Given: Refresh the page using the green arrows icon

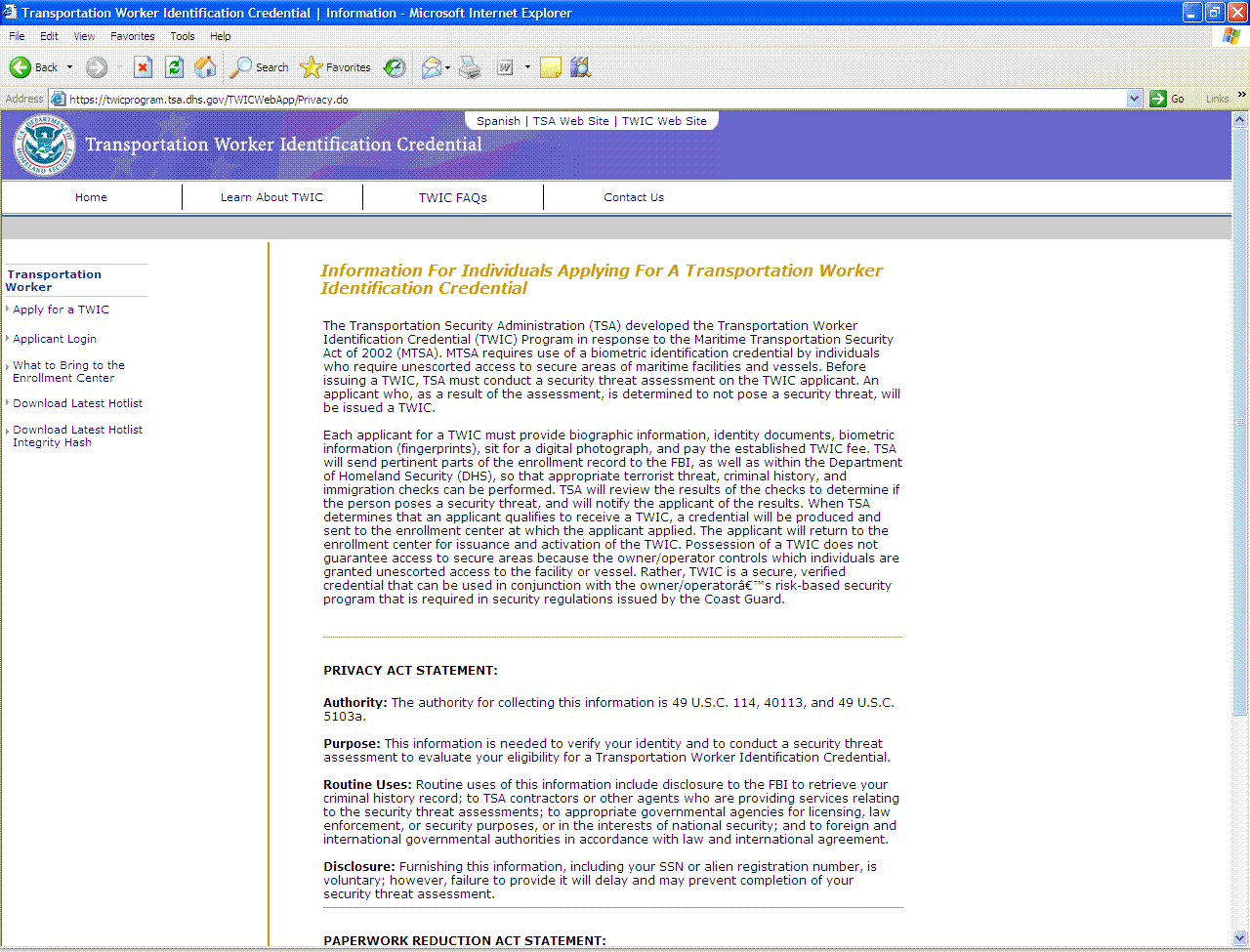Looking at the screenshot, I should point(174,67).
